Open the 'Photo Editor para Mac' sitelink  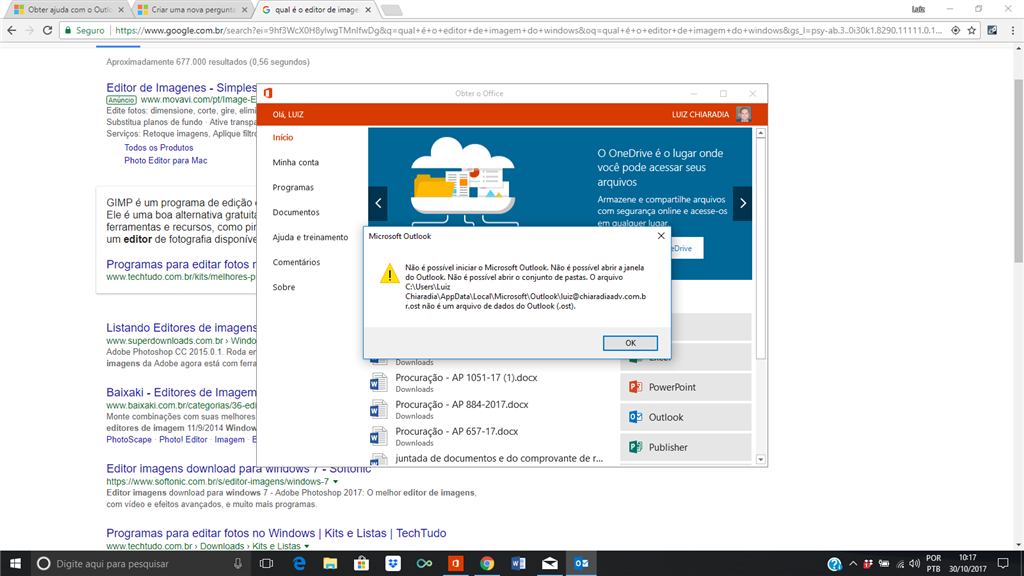point(166,160)
